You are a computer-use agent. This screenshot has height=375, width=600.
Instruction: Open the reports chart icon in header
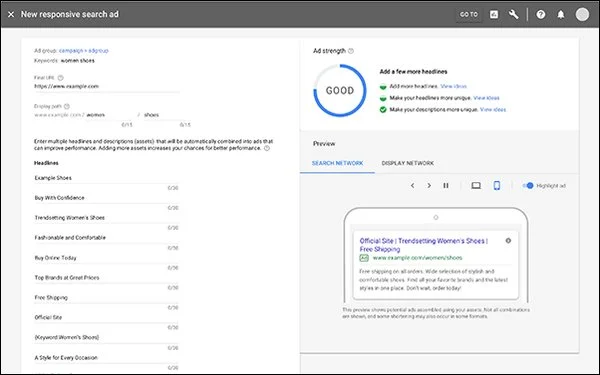494,15
